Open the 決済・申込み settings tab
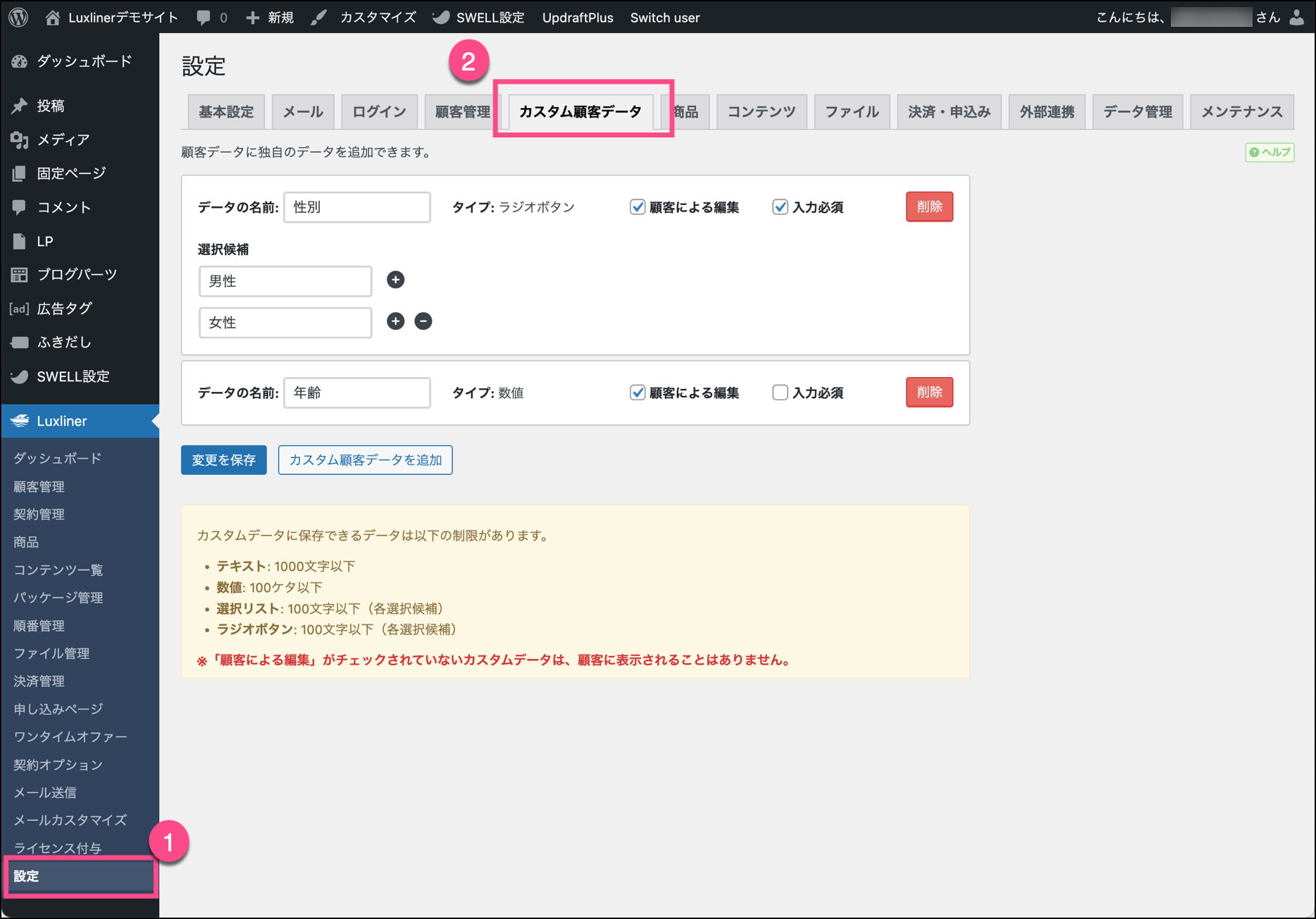The width and height of the screenshot is (1316, 919). tap(949, 111)
